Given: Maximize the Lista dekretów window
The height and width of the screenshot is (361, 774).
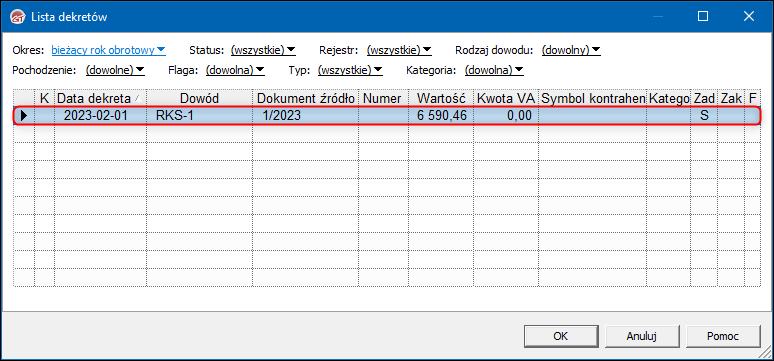Looking at the screenshot, I should click(703, 17).
